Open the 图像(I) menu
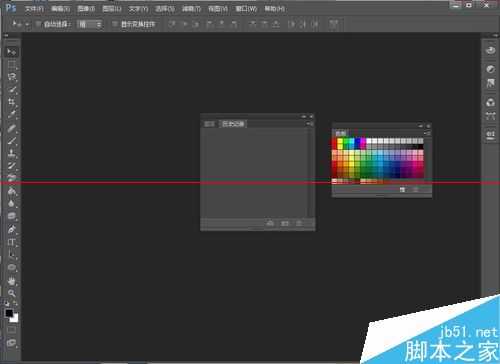500x364 pixels. (x=86, y=9)
